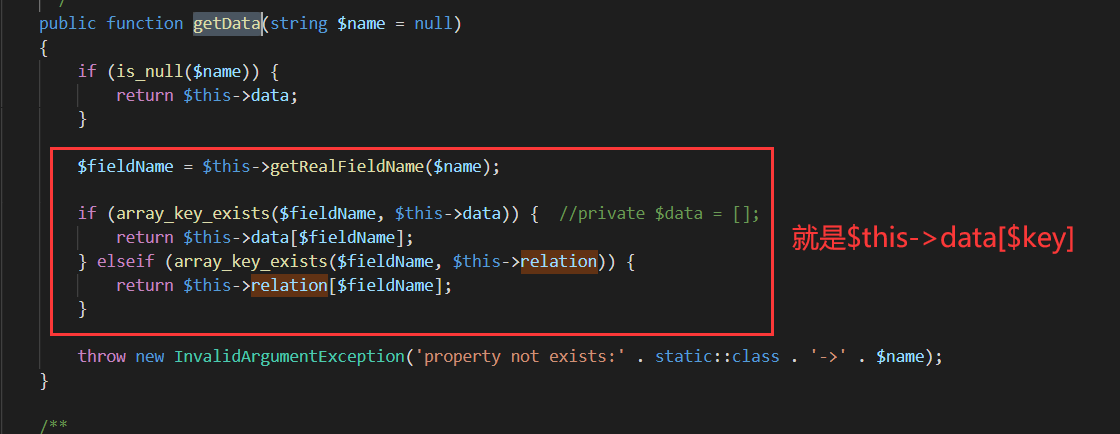Click return $this->data; statement
Screen dimensions: 1120x434
[x=207, y=96]
